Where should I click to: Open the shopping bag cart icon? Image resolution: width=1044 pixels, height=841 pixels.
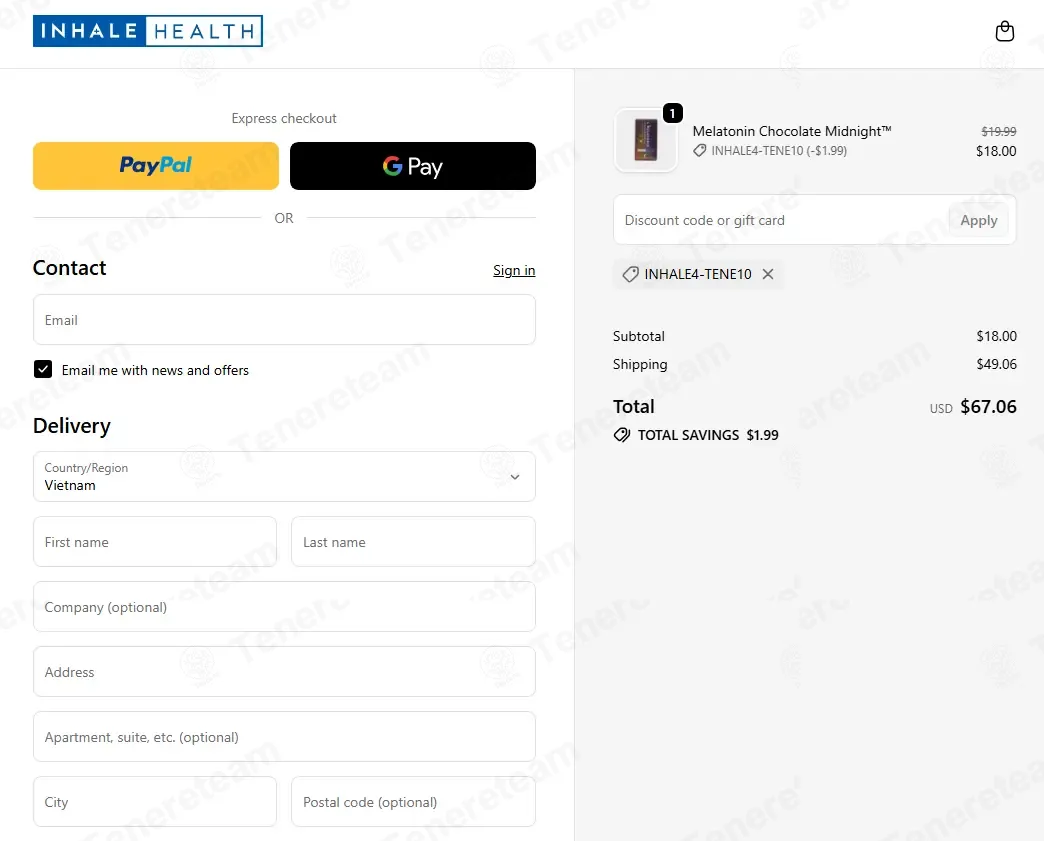click(1004, 31)
